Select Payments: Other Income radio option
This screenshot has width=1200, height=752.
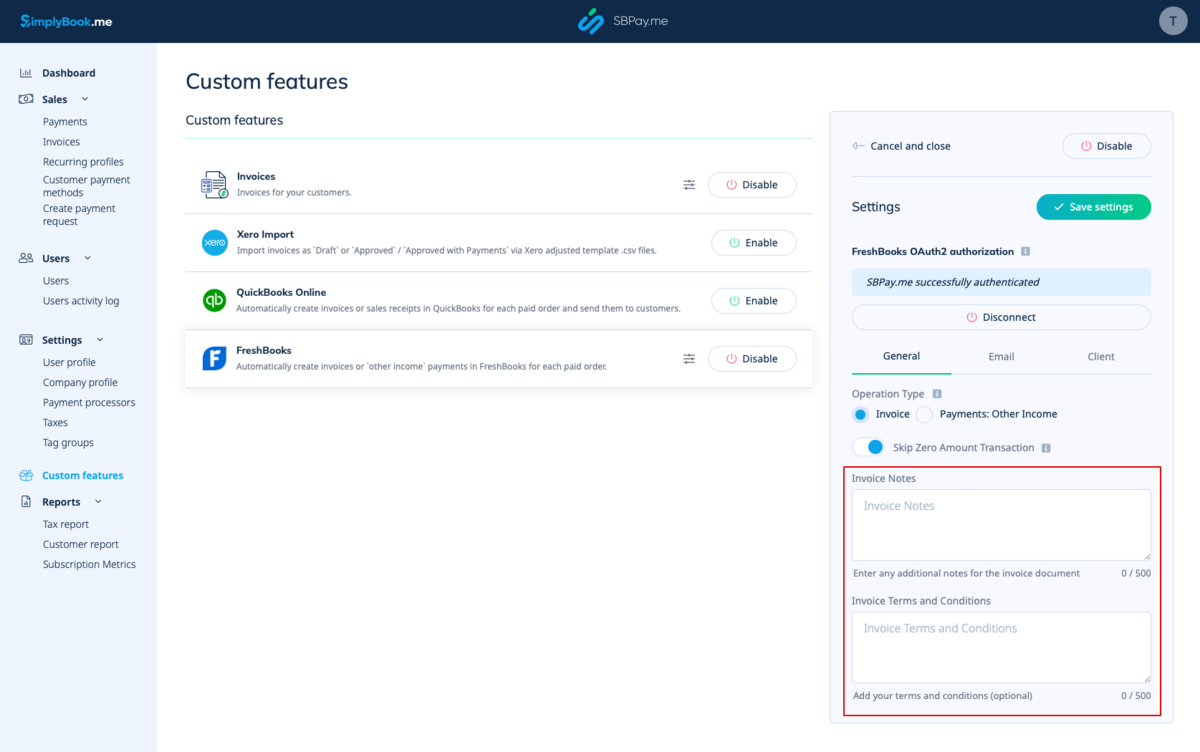point(925,414)
